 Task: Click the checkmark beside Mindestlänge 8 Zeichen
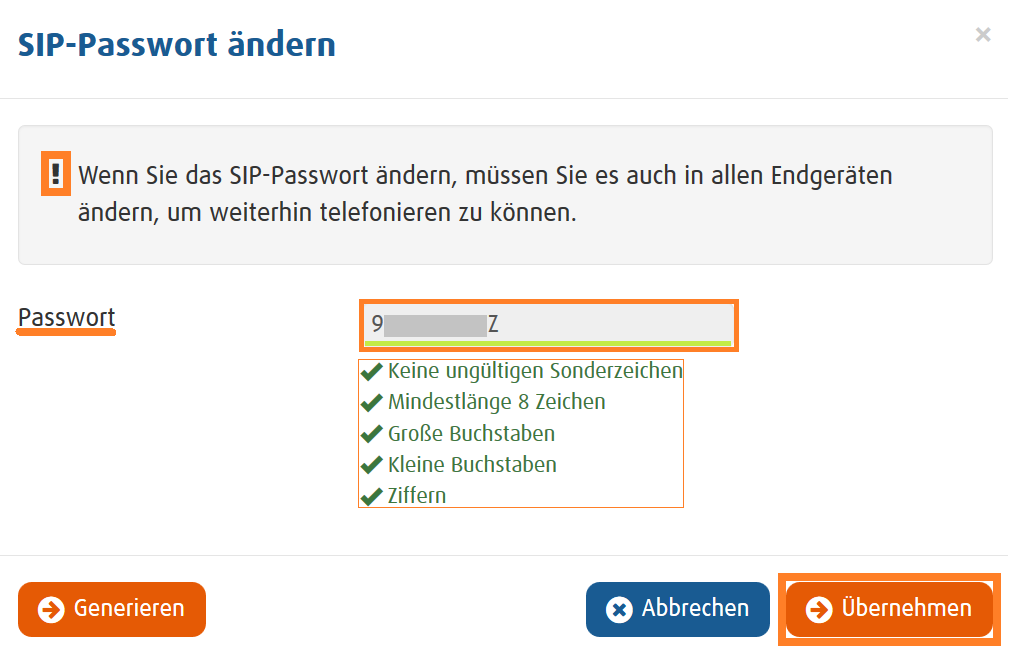[x=372, y=402]
